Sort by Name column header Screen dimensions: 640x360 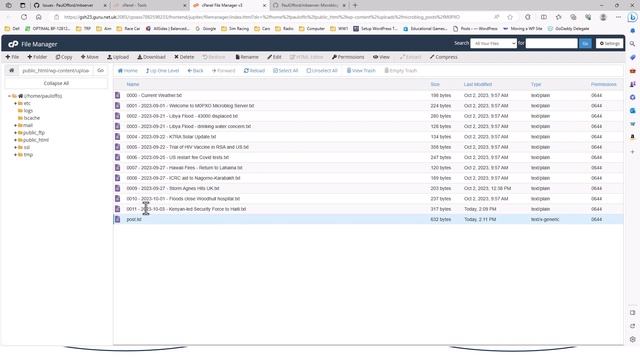(133, 84)
